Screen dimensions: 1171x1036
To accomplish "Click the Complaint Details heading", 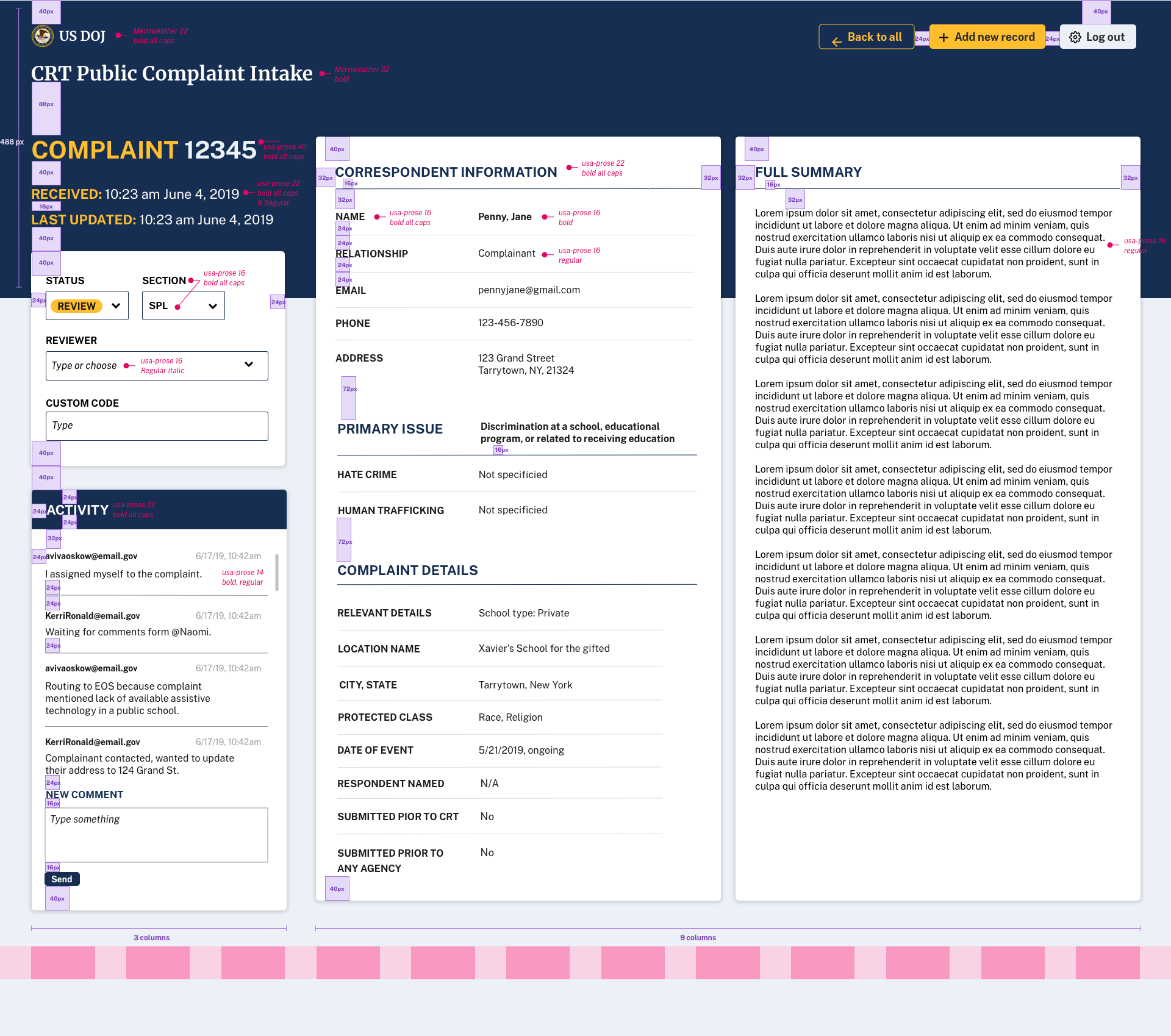I will [x=408, y=571].
